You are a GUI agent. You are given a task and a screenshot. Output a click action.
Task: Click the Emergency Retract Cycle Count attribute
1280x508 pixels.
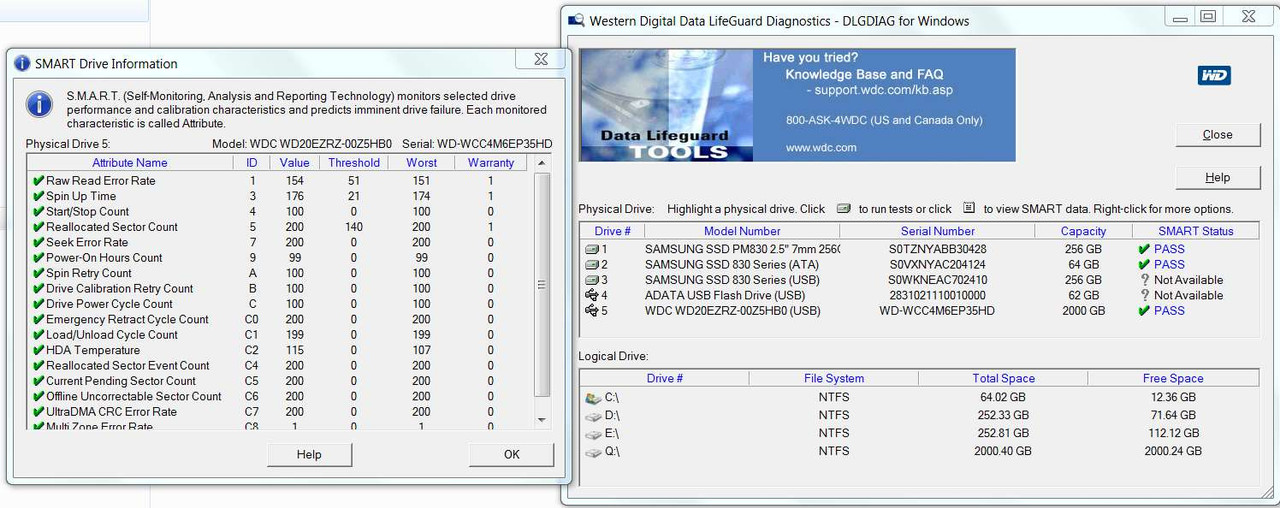coord(127,320)
